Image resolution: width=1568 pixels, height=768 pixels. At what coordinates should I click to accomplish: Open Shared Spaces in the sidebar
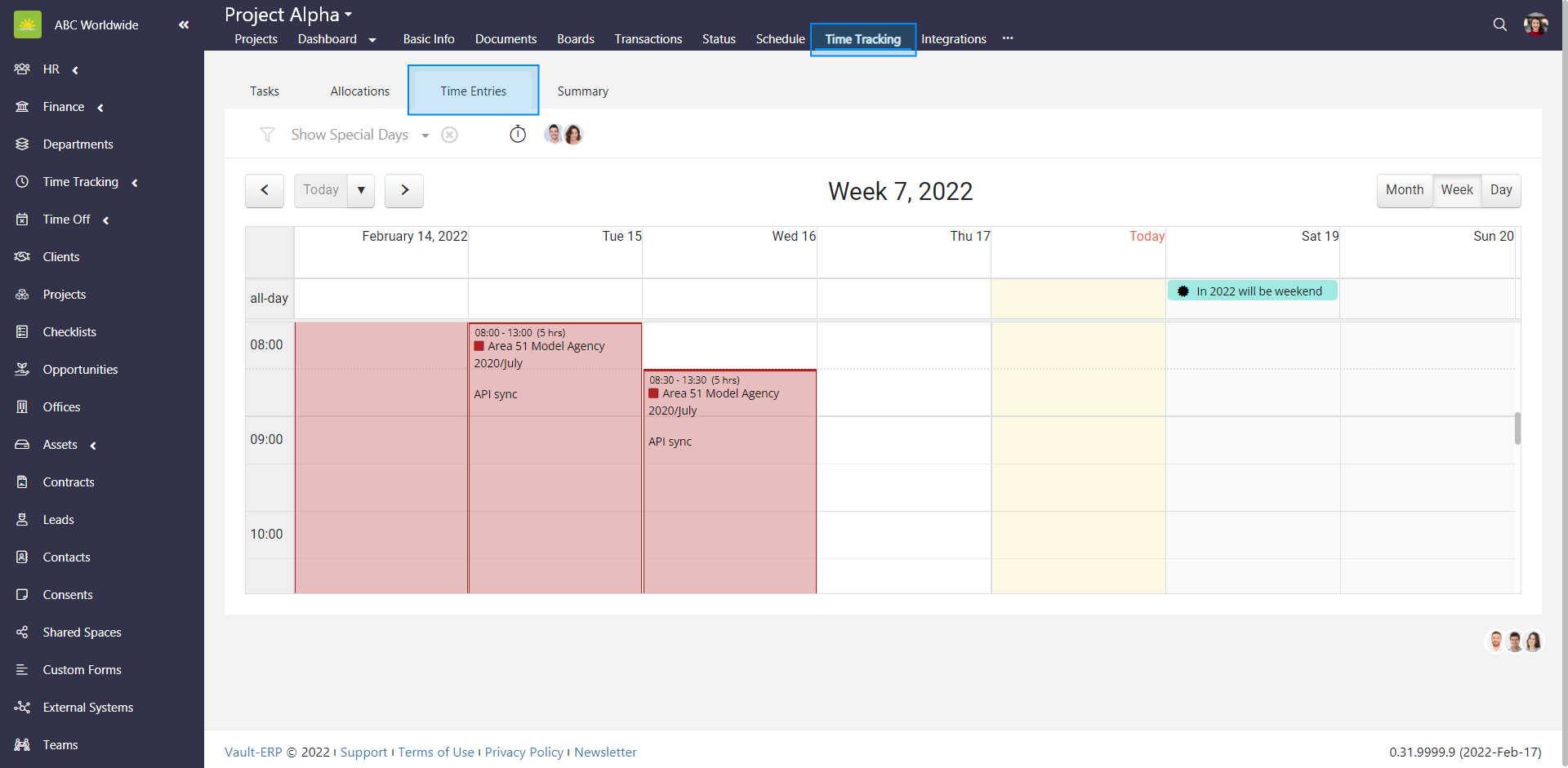point(82,633)
